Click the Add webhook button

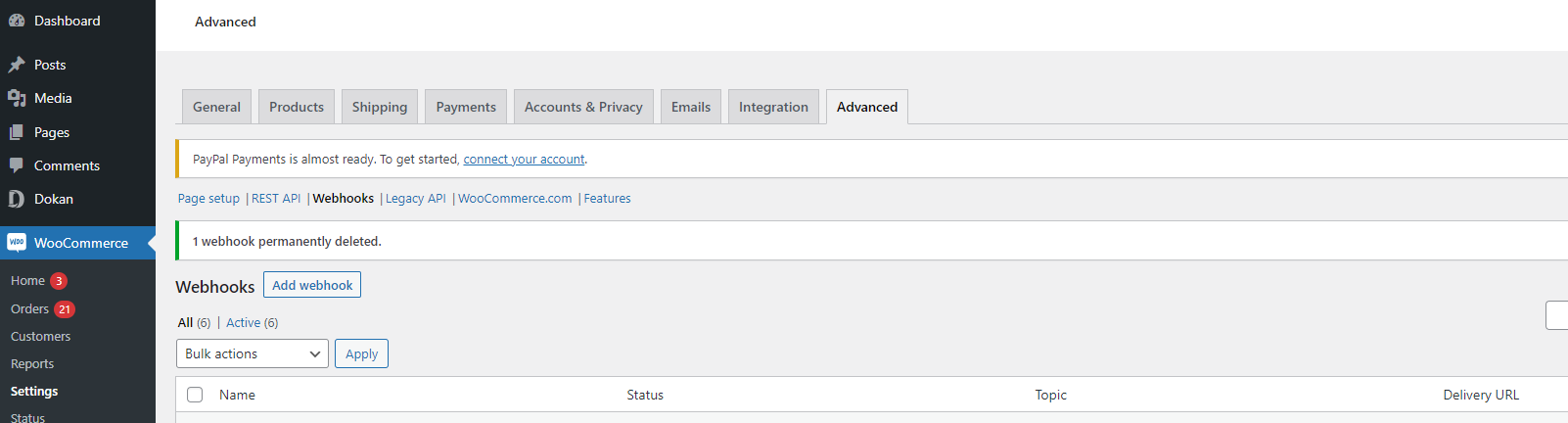pyautogui.click(x=312, y=285)
